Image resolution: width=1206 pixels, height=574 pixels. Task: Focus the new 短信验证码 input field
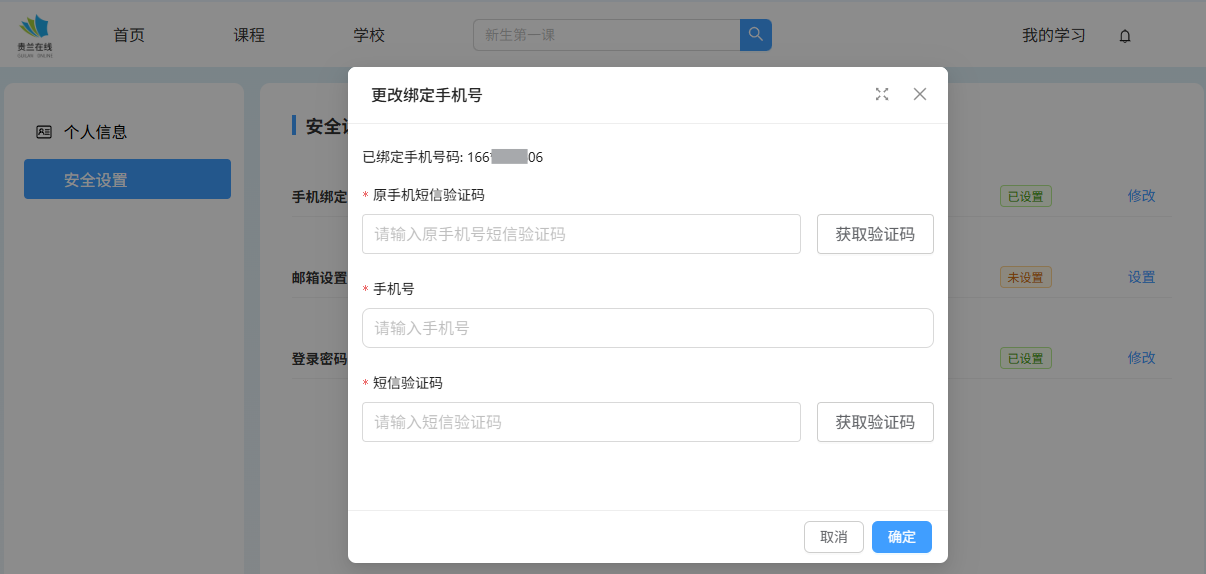click(581, 422)
